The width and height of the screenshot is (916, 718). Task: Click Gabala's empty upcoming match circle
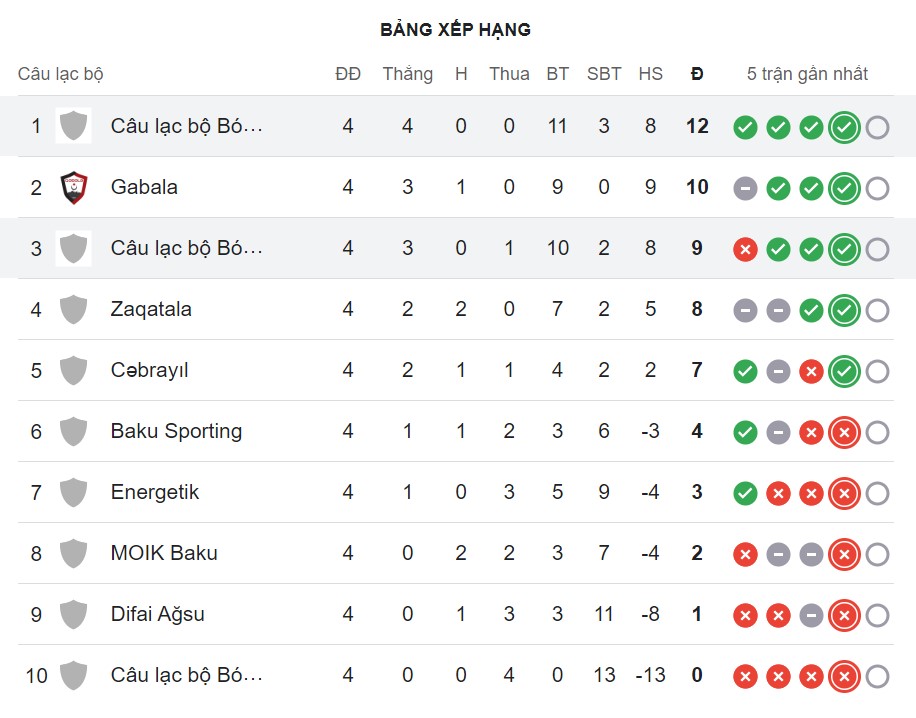pyautogui.click(x=877, y=188)
